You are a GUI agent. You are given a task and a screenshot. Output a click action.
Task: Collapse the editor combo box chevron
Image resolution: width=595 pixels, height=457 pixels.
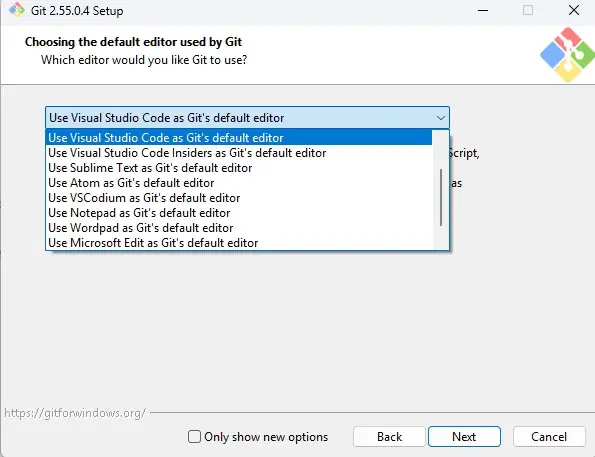pyautogui.click(x=441, y=118)
